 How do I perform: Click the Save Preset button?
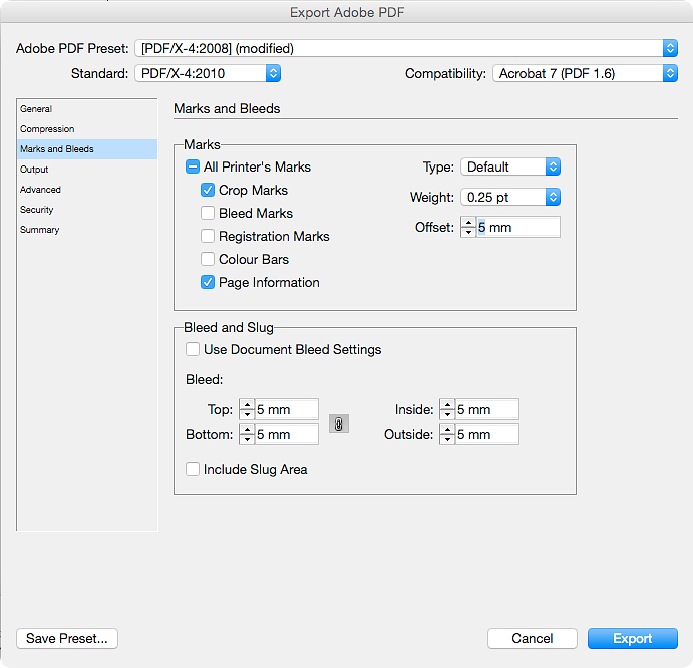(x=68, y=638)
